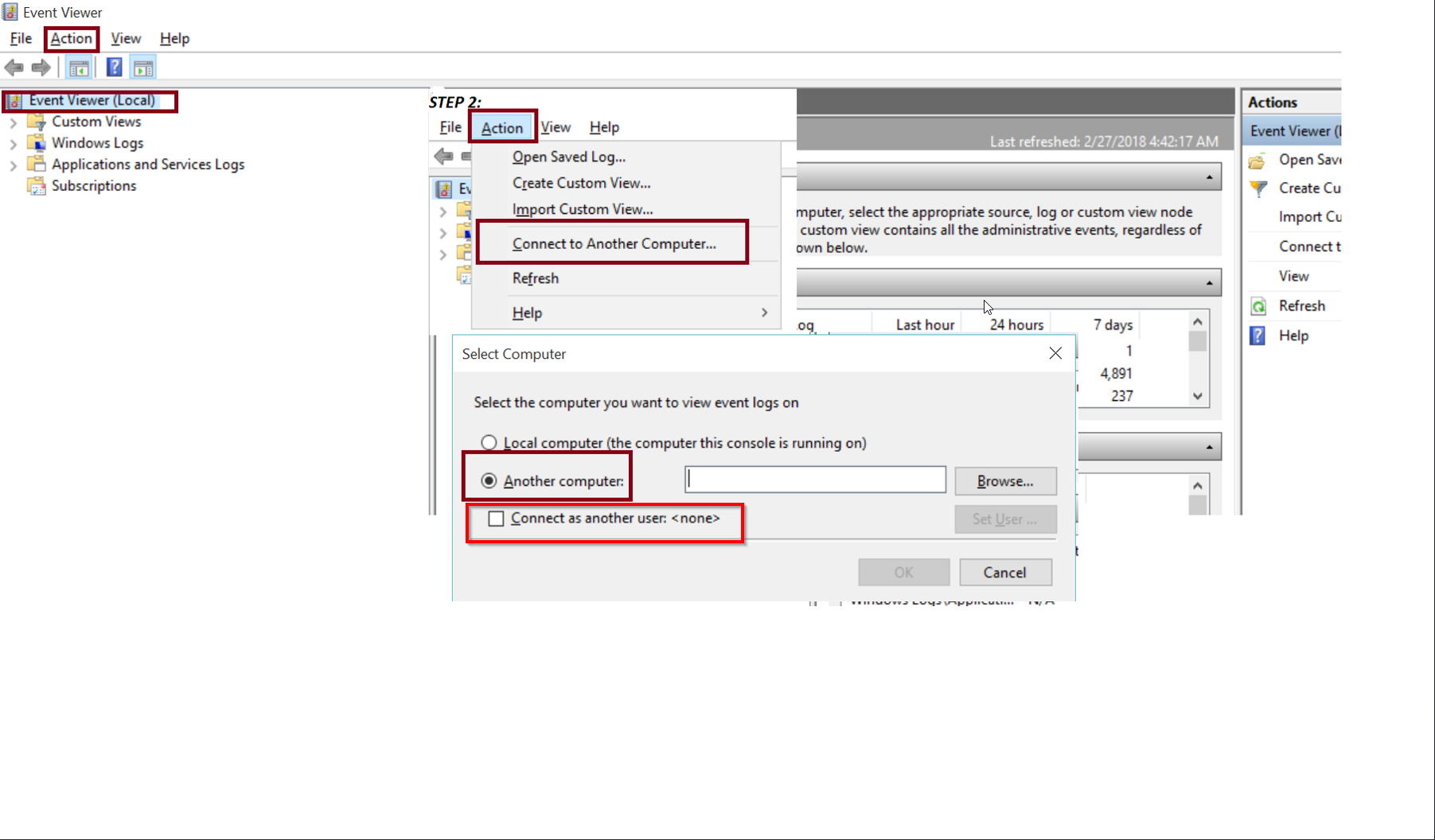The height and width of the screenshot is (840, 1435).
Task: Open the Help menu in main window
Action: [x=174, y=38]
